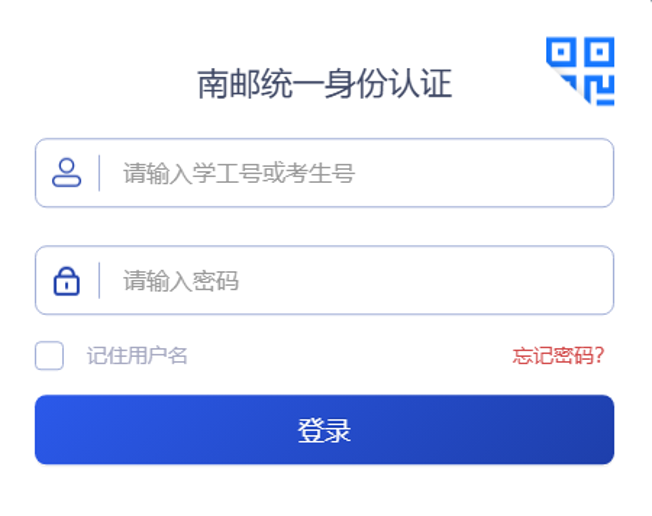Open the blue QR scan icon

point(580,71)
